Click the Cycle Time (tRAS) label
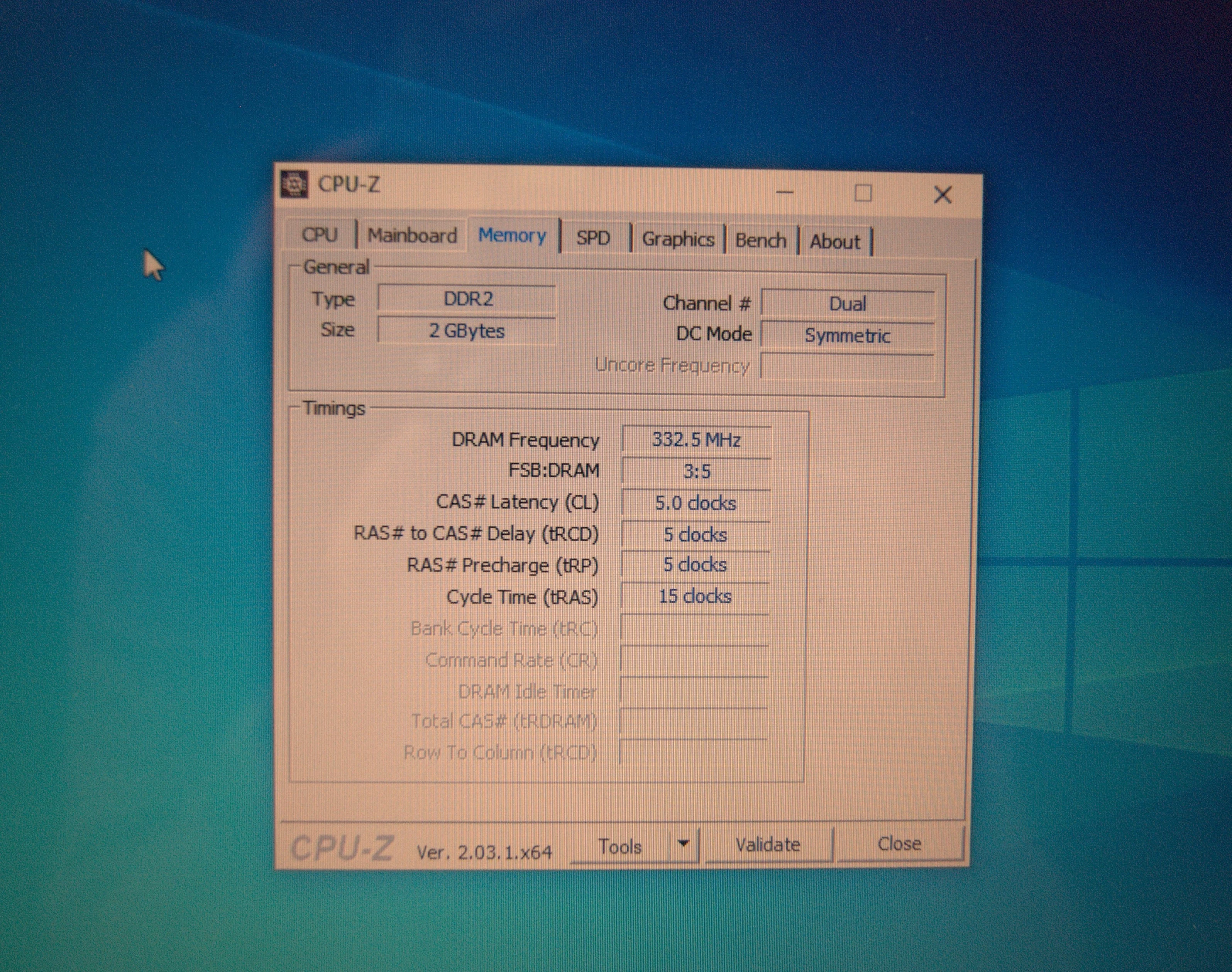The width and height of the screenshot is (1232, 972). click(522, 597)
